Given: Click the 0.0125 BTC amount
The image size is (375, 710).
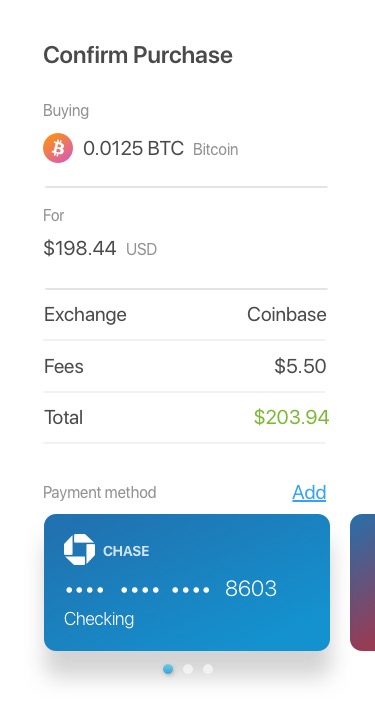Looking at the screenshot, I should [134, 149].
